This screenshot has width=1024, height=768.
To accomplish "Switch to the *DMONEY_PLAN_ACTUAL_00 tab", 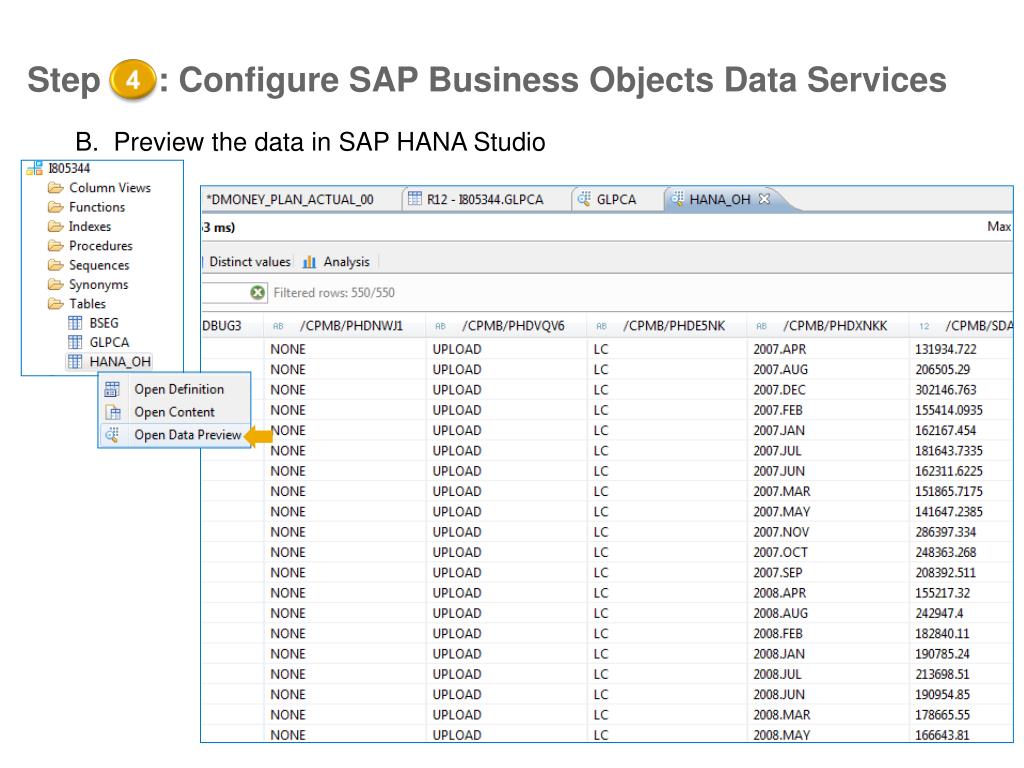I will coord(291,200).
